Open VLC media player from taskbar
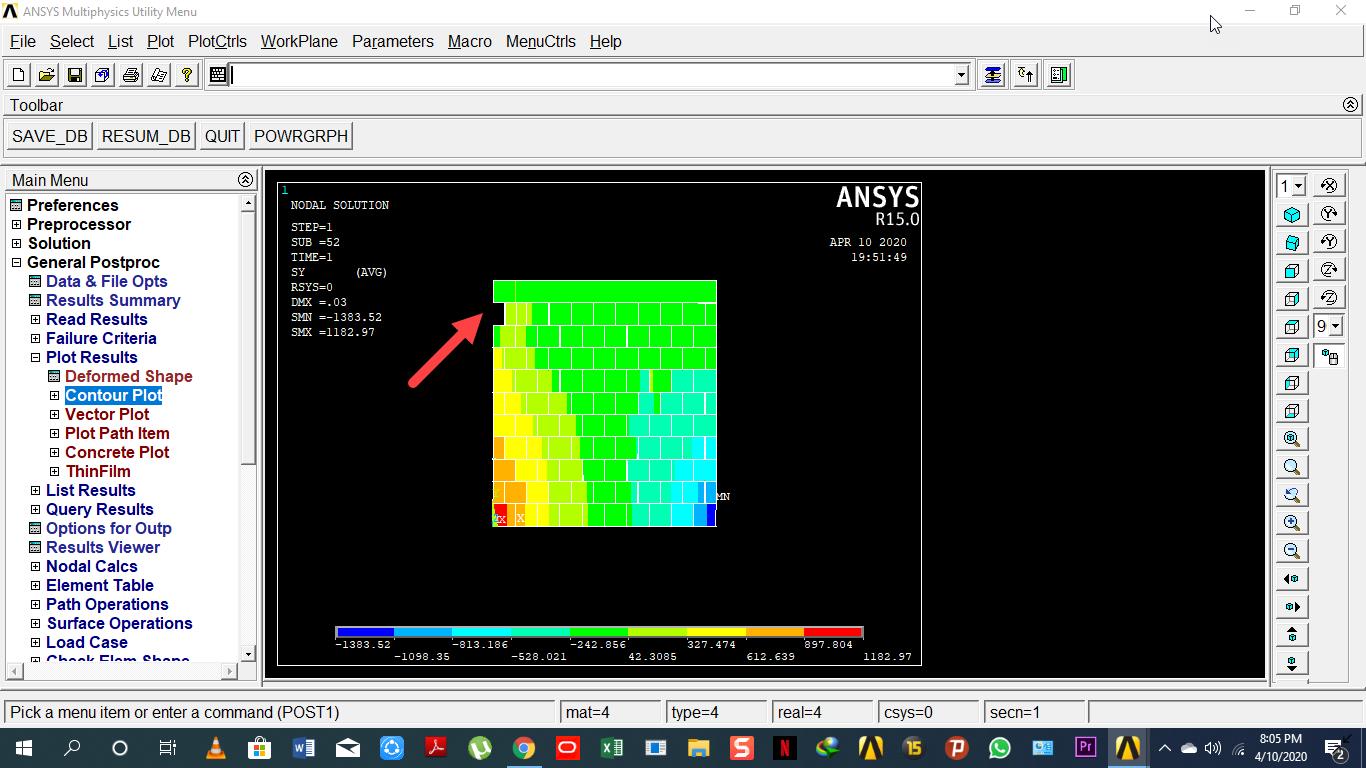 (215, 748)
